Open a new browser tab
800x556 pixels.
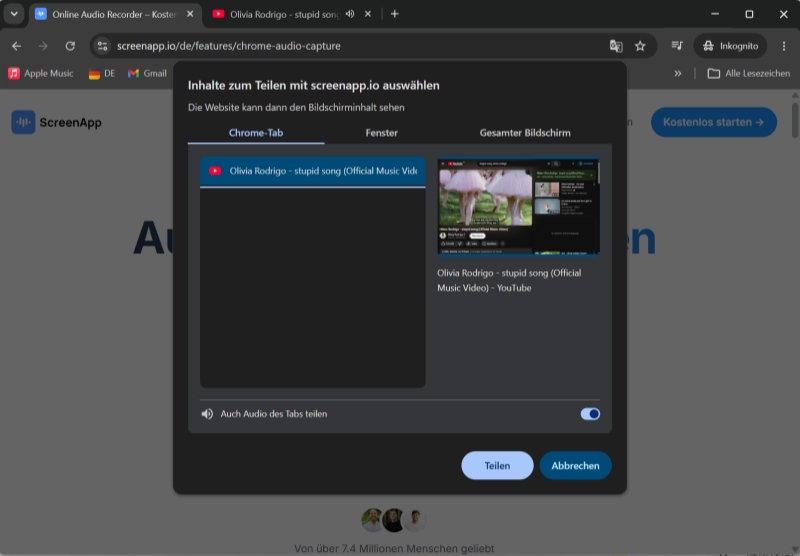pyautogui.click(x=394, y=14)
